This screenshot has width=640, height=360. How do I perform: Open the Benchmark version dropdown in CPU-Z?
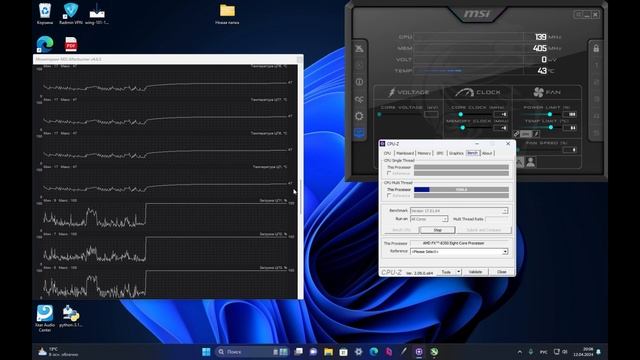click(x=459, y=211)
